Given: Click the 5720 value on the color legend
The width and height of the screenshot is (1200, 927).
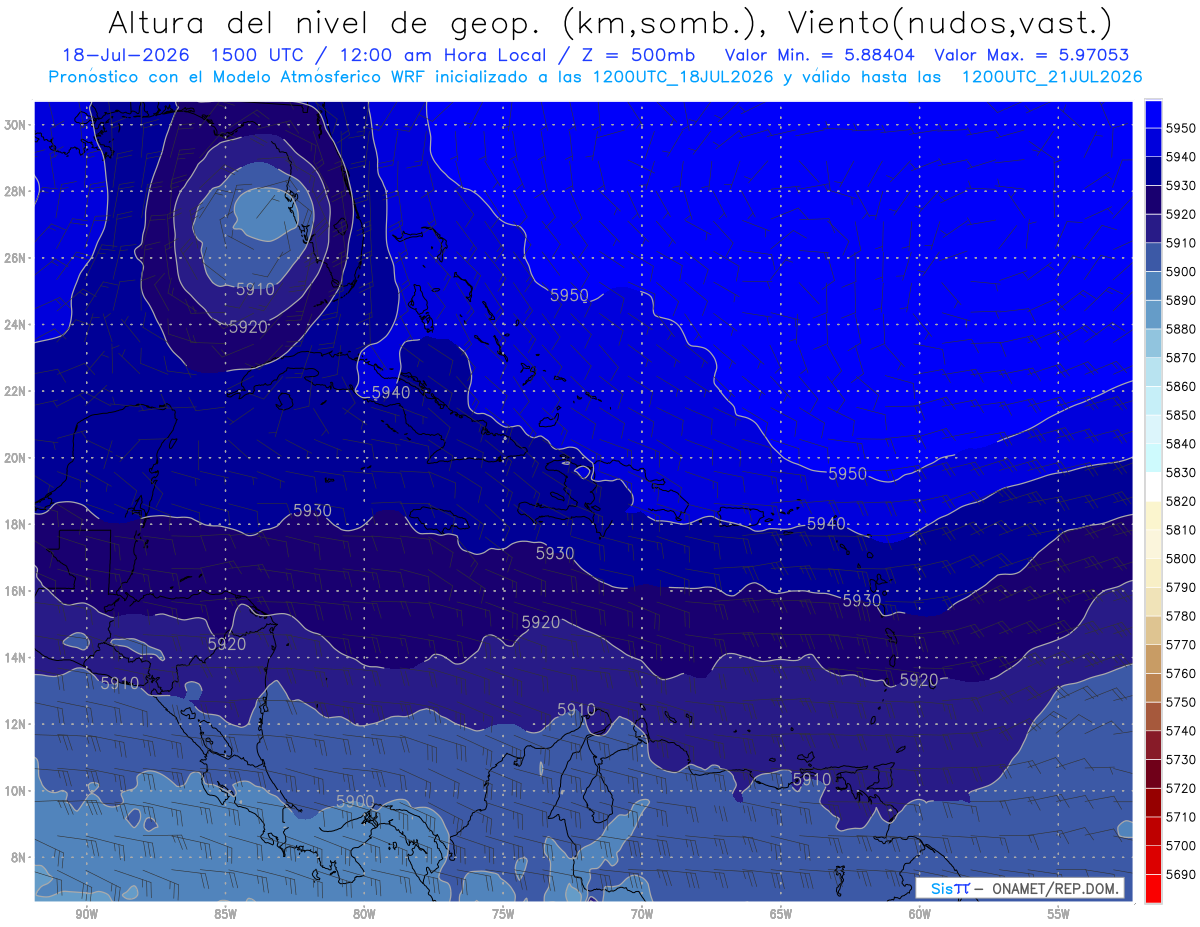Looking at the screenshot, I should point(1180,788).
